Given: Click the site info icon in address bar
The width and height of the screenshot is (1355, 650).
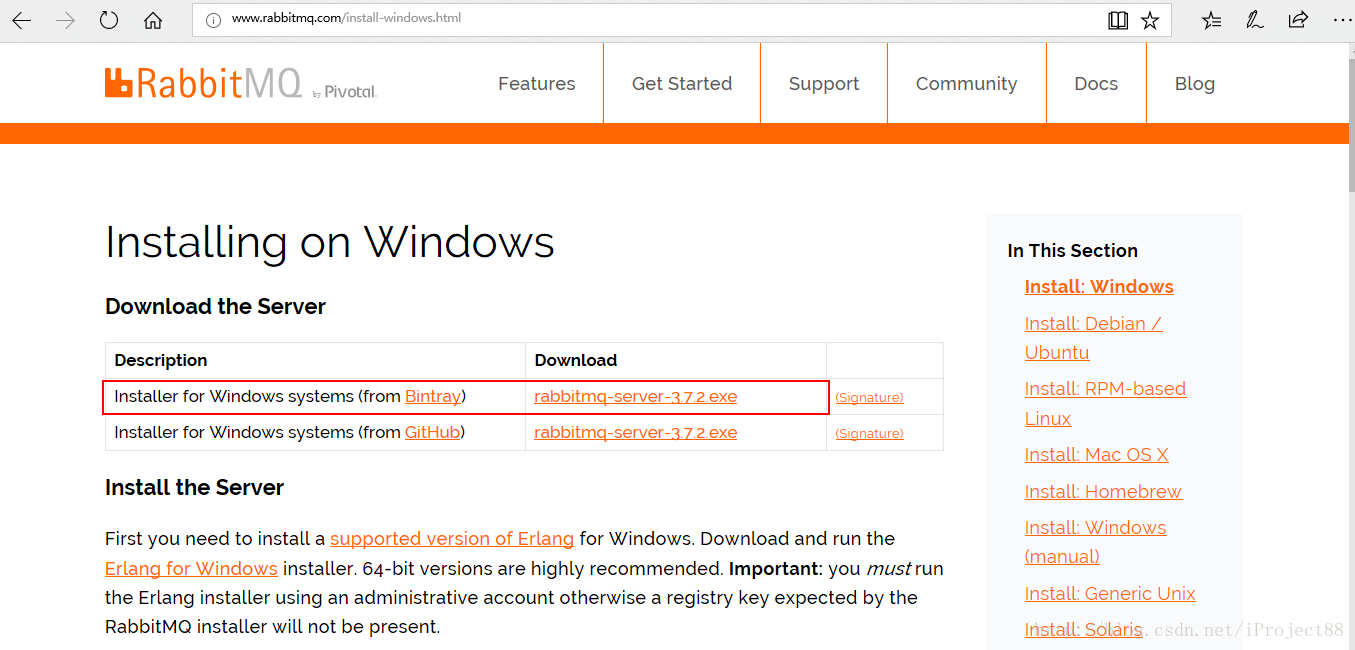Looking at the screenshot, I should coord(213,19).
